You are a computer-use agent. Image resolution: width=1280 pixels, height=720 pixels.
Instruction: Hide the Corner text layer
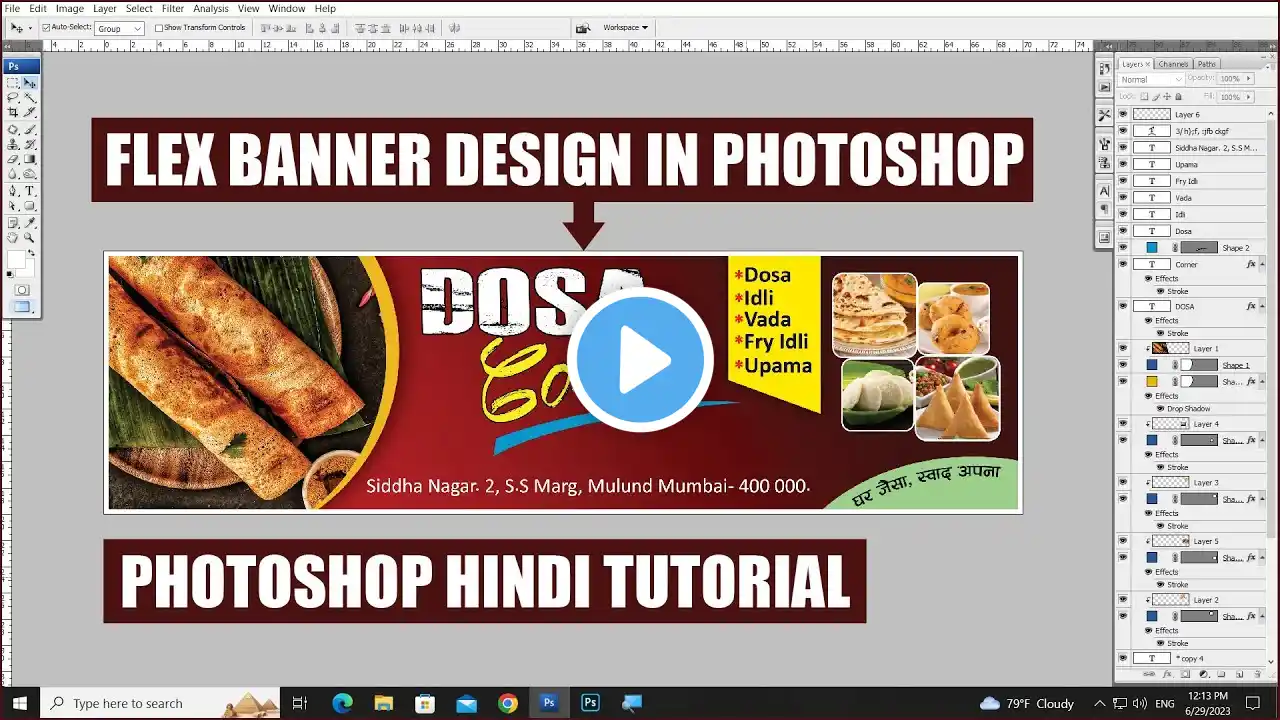coord(1122,265)
